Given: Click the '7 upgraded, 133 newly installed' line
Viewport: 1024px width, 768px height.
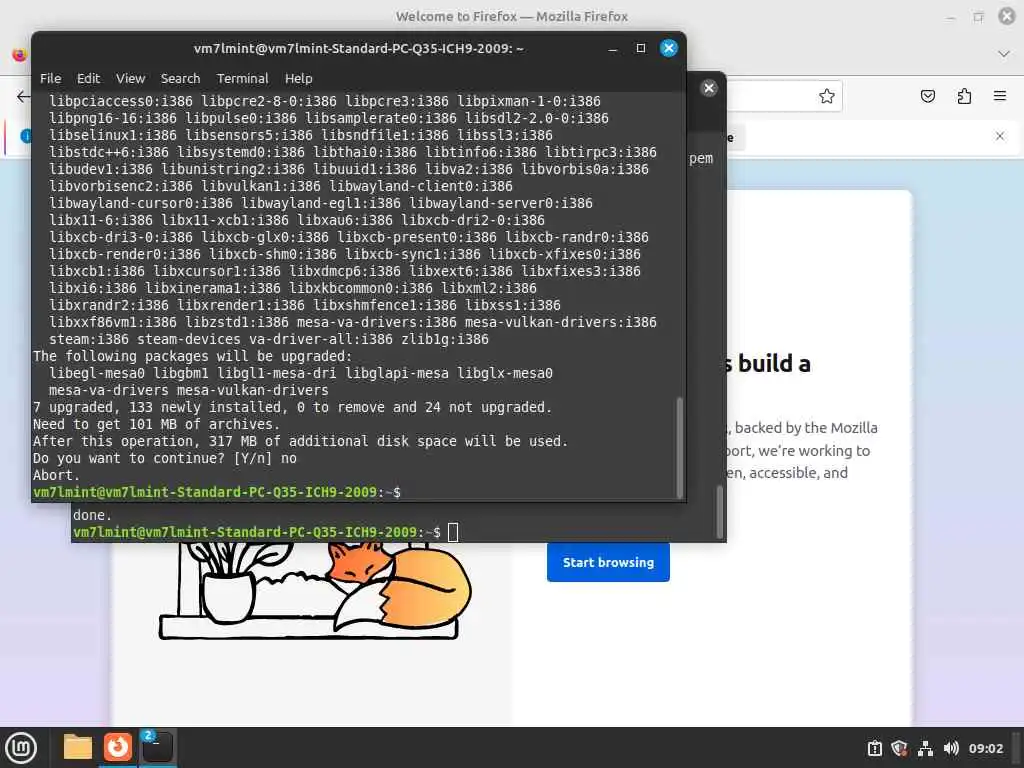Looking at the screenshot, I should [292, 407].
